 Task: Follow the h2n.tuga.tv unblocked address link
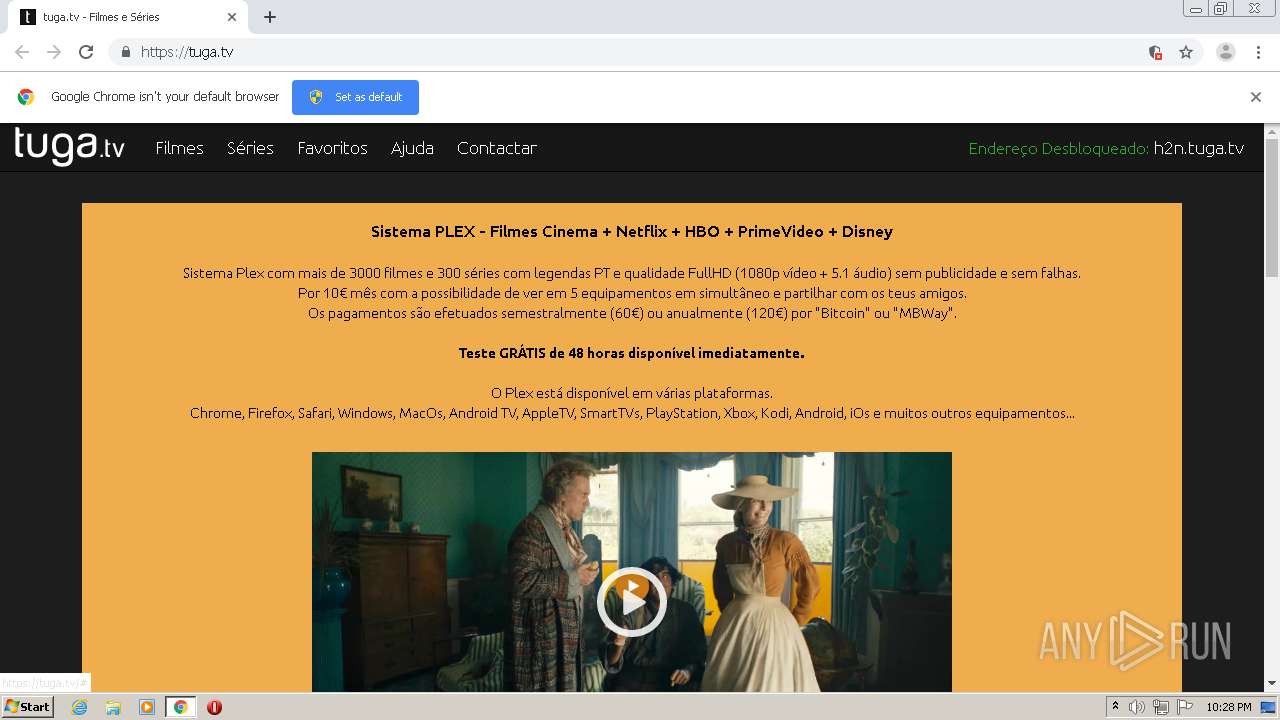[x=1198, y=148]
